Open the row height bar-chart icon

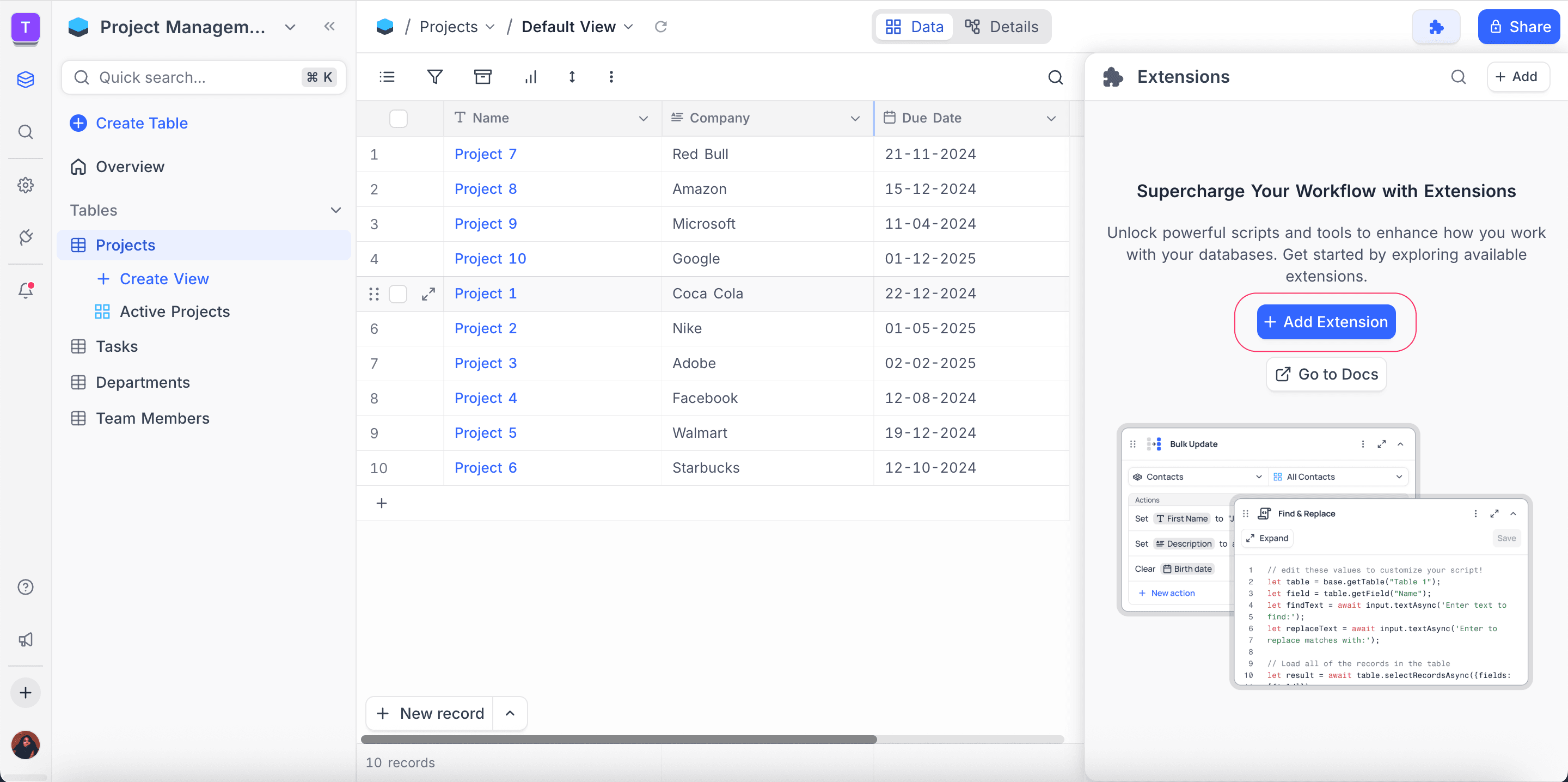coord(531,77)
